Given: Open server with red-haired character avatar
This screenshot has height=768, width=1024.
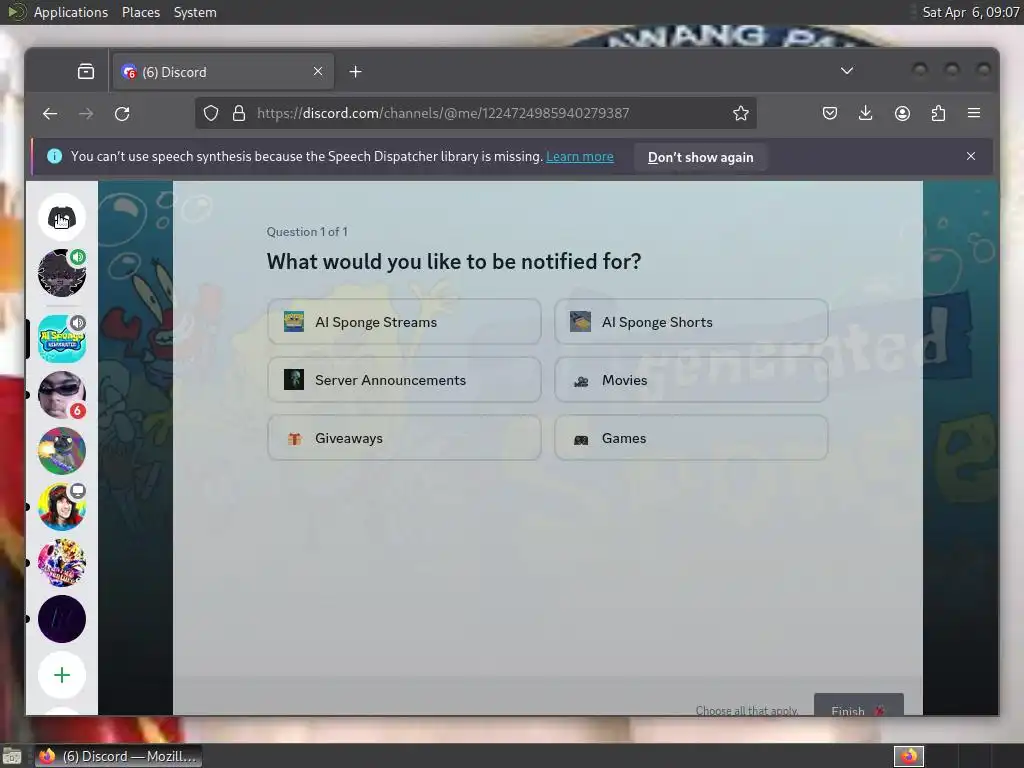Looking at the screenshot, I should point(61,507).
